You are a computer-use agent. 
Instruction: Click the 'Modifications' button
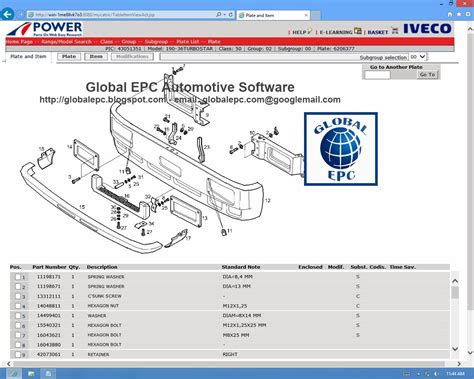(133, 56)
